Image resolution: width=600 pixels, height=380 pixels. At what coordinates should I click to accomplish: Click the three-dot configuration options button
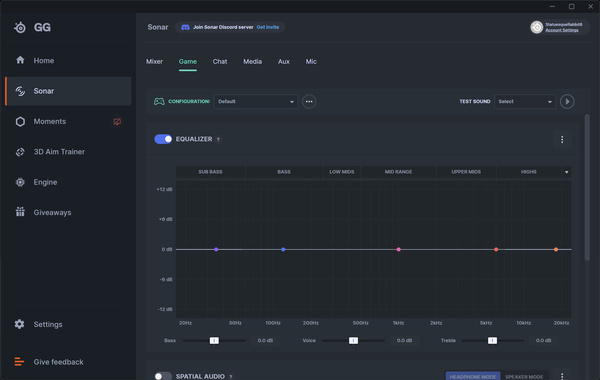click(309, 102)
